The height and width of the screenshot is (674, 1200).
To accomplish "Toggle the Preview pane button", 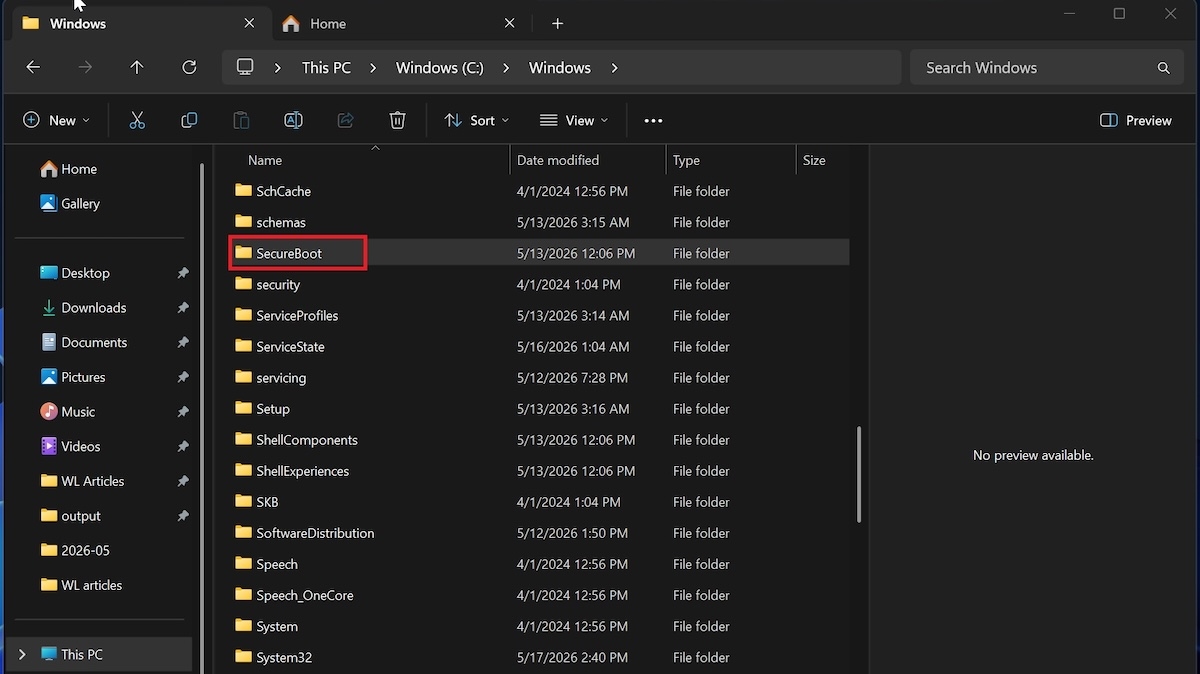I will coord(1135,120).
